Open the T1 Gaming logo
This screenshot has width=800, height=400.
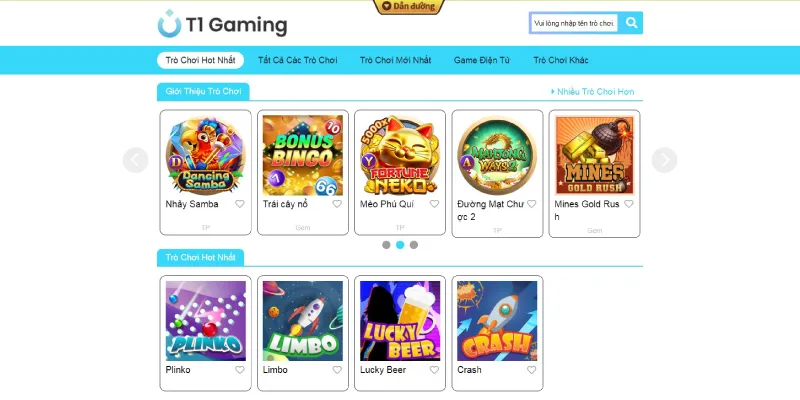[222, 24]
